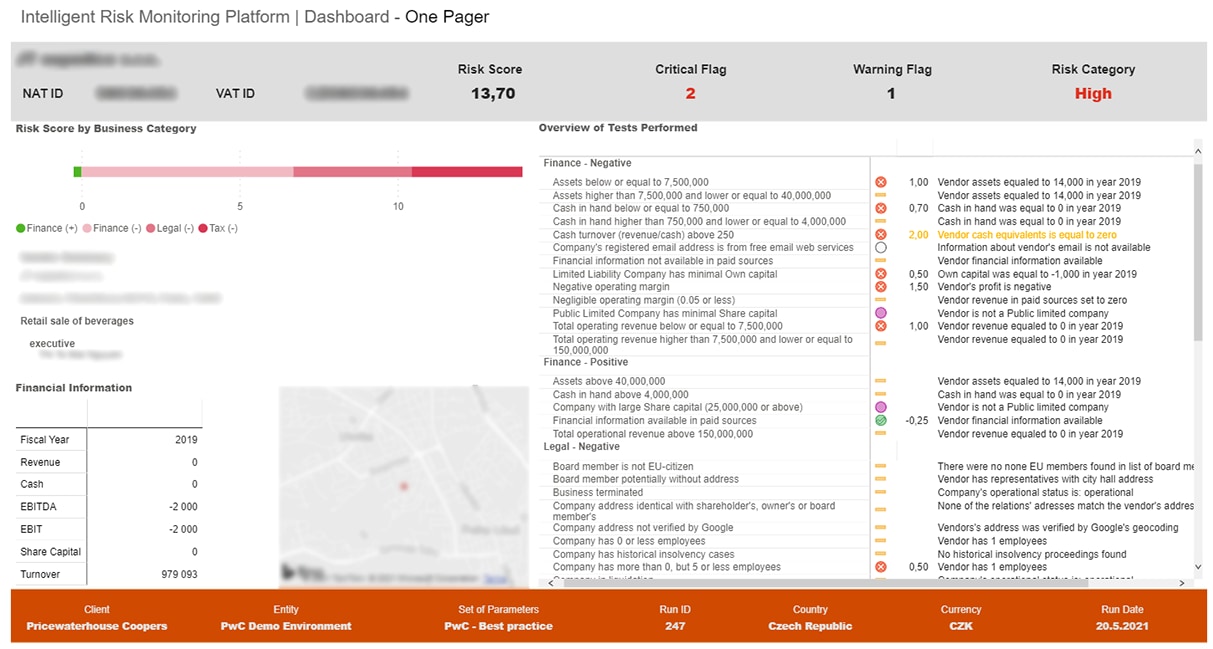Toggle the Legal (-) legend entry

tap(169, 228)
